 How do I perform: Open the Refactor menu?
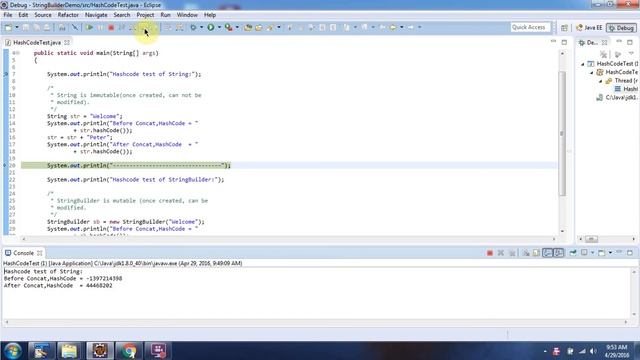click(x=68, y=15)
